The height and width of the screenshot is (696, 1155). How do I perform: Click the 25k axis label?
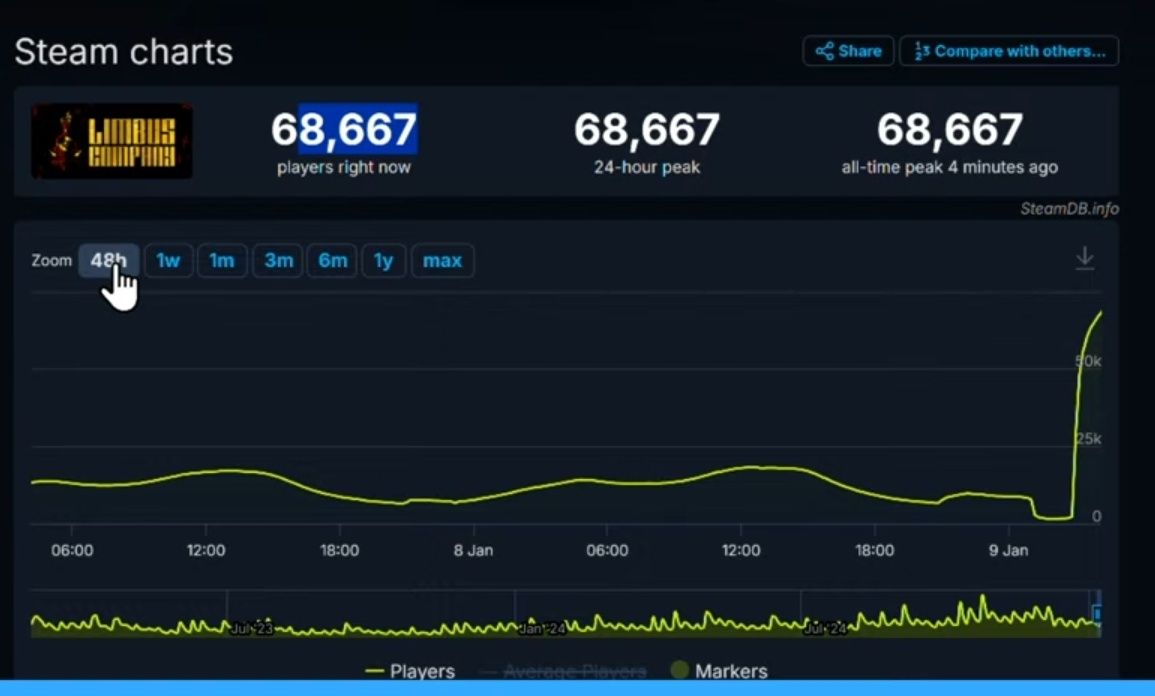(1089, 439)
